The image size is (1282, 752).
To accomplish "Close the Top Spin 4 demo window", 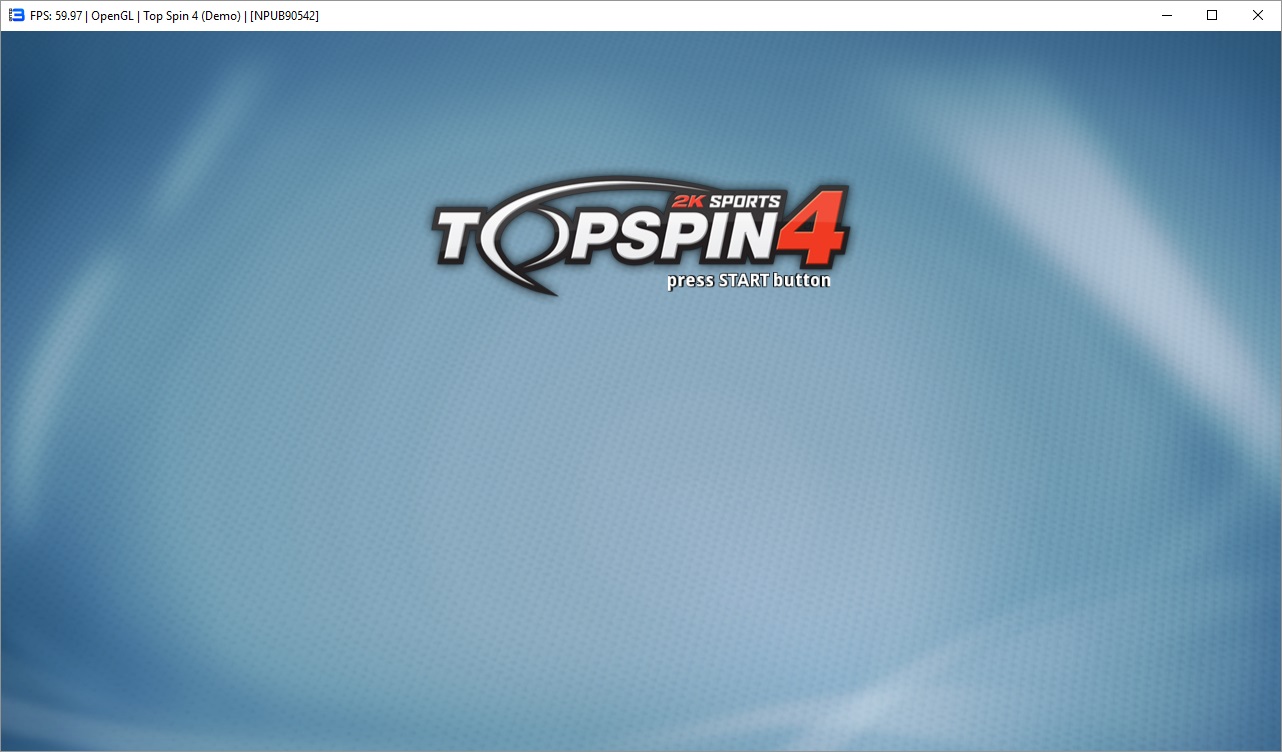I will click(x=1258, y=15).
